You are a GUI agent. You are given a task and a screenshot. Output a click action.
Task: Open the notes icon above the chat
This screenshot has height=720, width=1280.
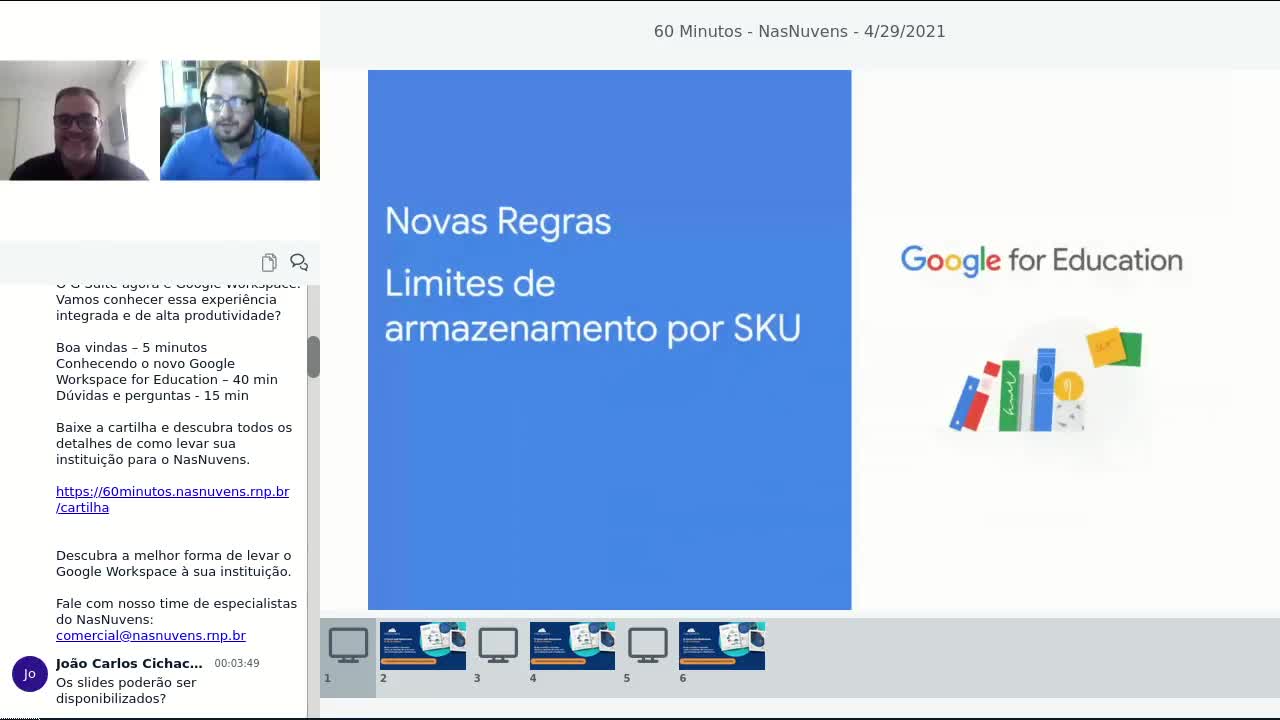(x=269, y=262)
